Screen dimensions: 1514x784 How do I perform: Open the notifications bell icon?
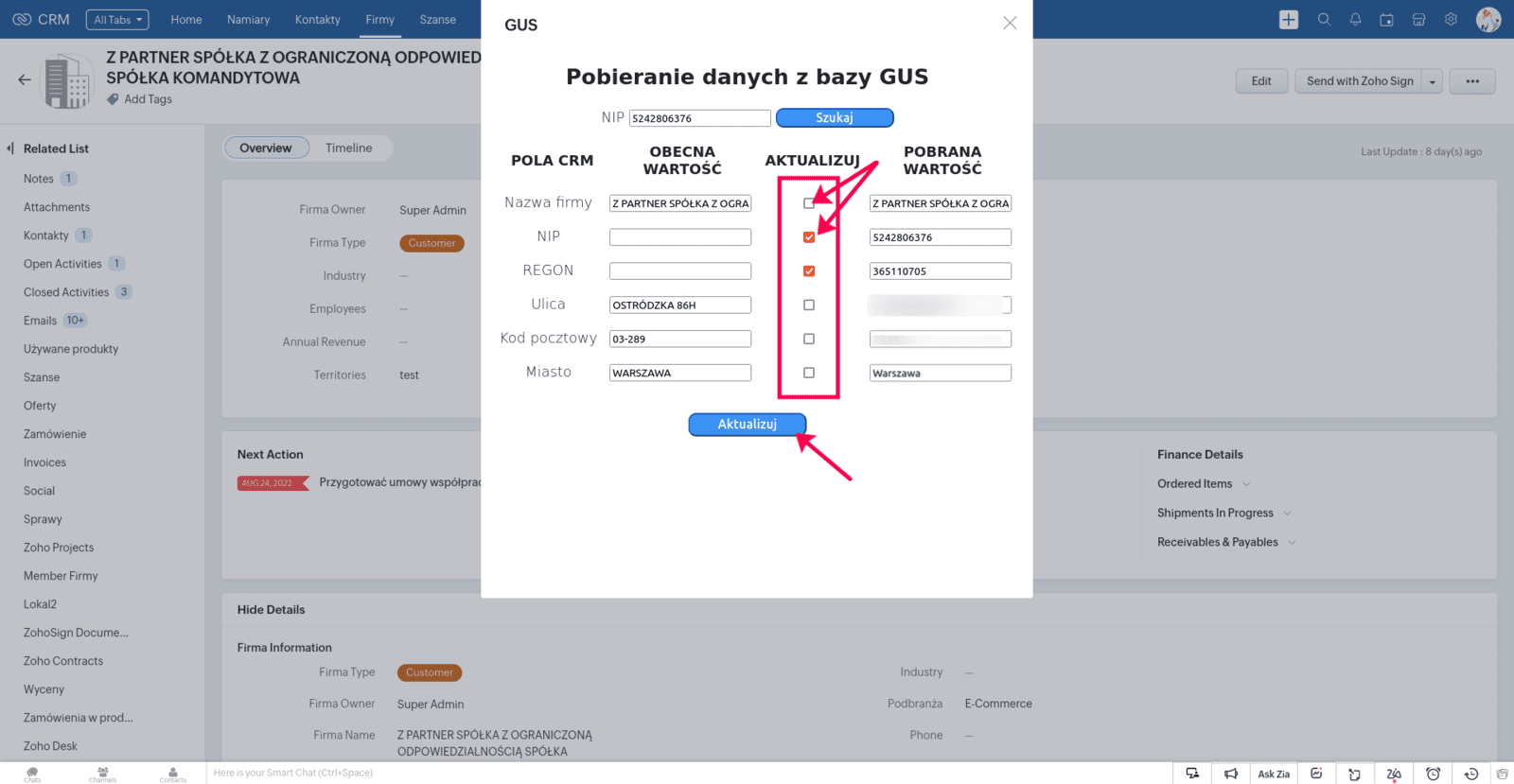pyautogui.click(x=1355, y=19)
